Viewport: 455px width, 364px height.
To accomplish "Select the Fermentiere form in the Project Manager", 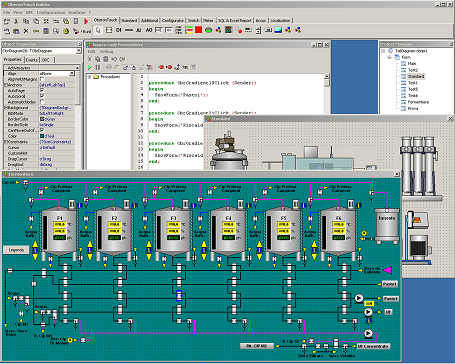I will click(x=418, y=102).
